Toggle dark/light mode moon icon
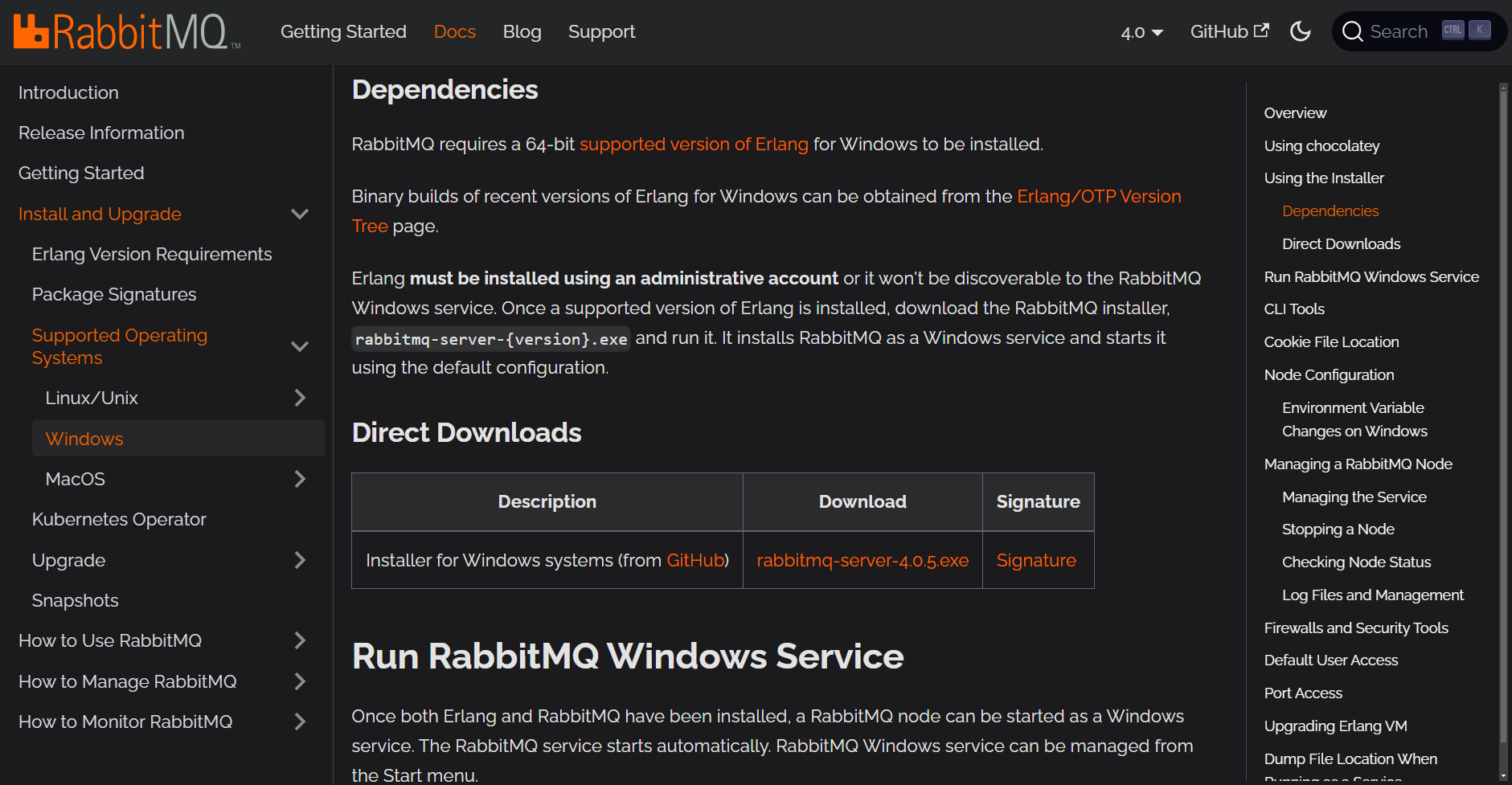 [x=1300, y=31]
